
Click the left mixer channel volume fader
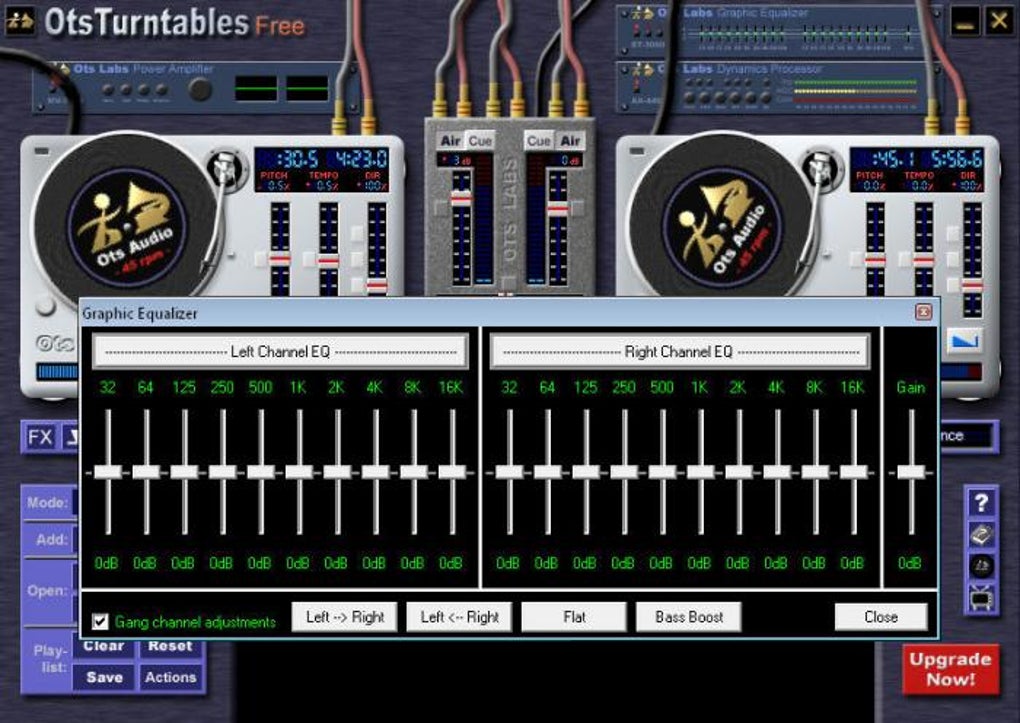click(461, 198)
